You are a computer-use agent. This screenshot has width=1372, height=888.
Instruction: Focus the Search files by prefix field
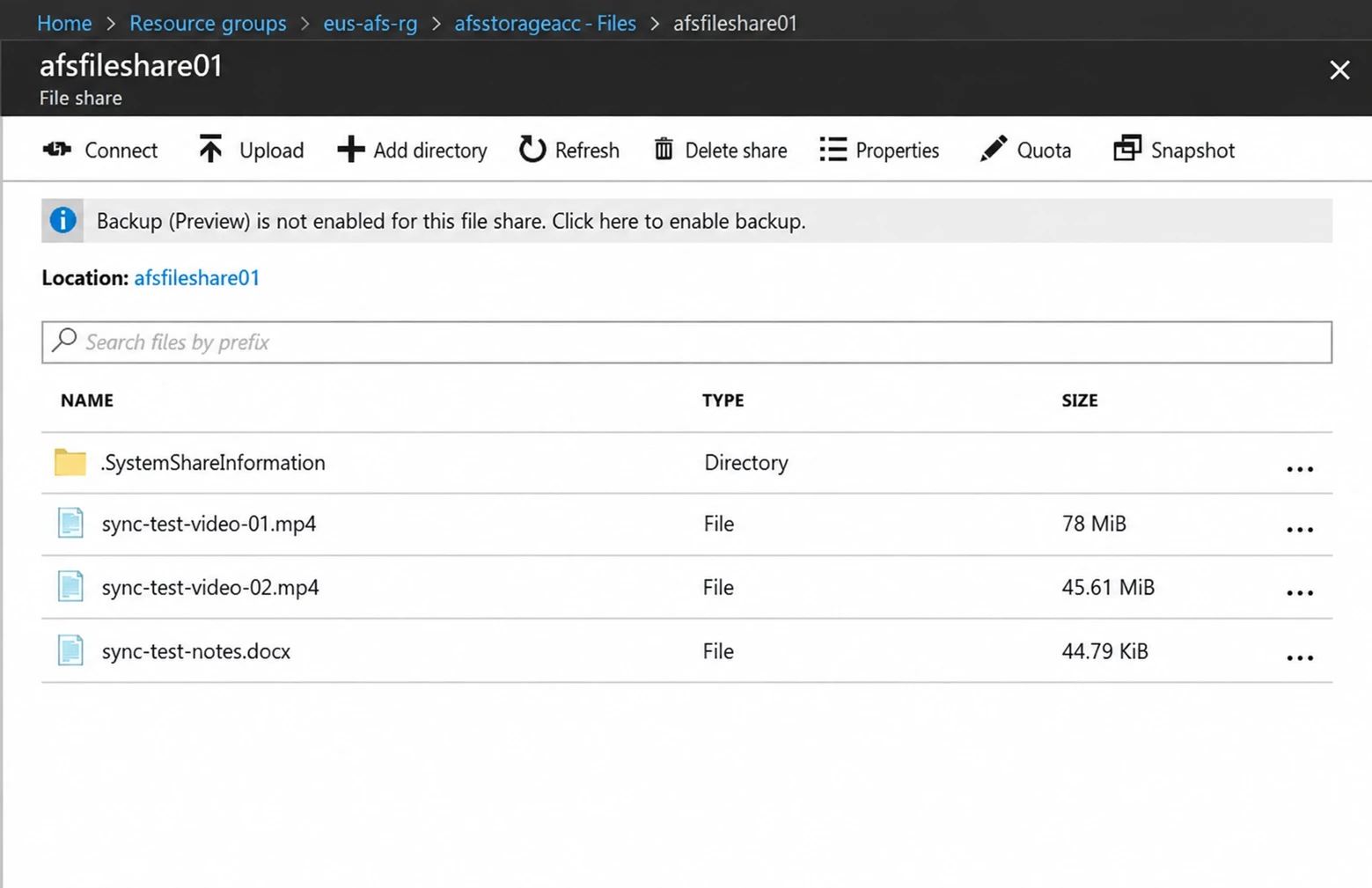tap(686, 342)
